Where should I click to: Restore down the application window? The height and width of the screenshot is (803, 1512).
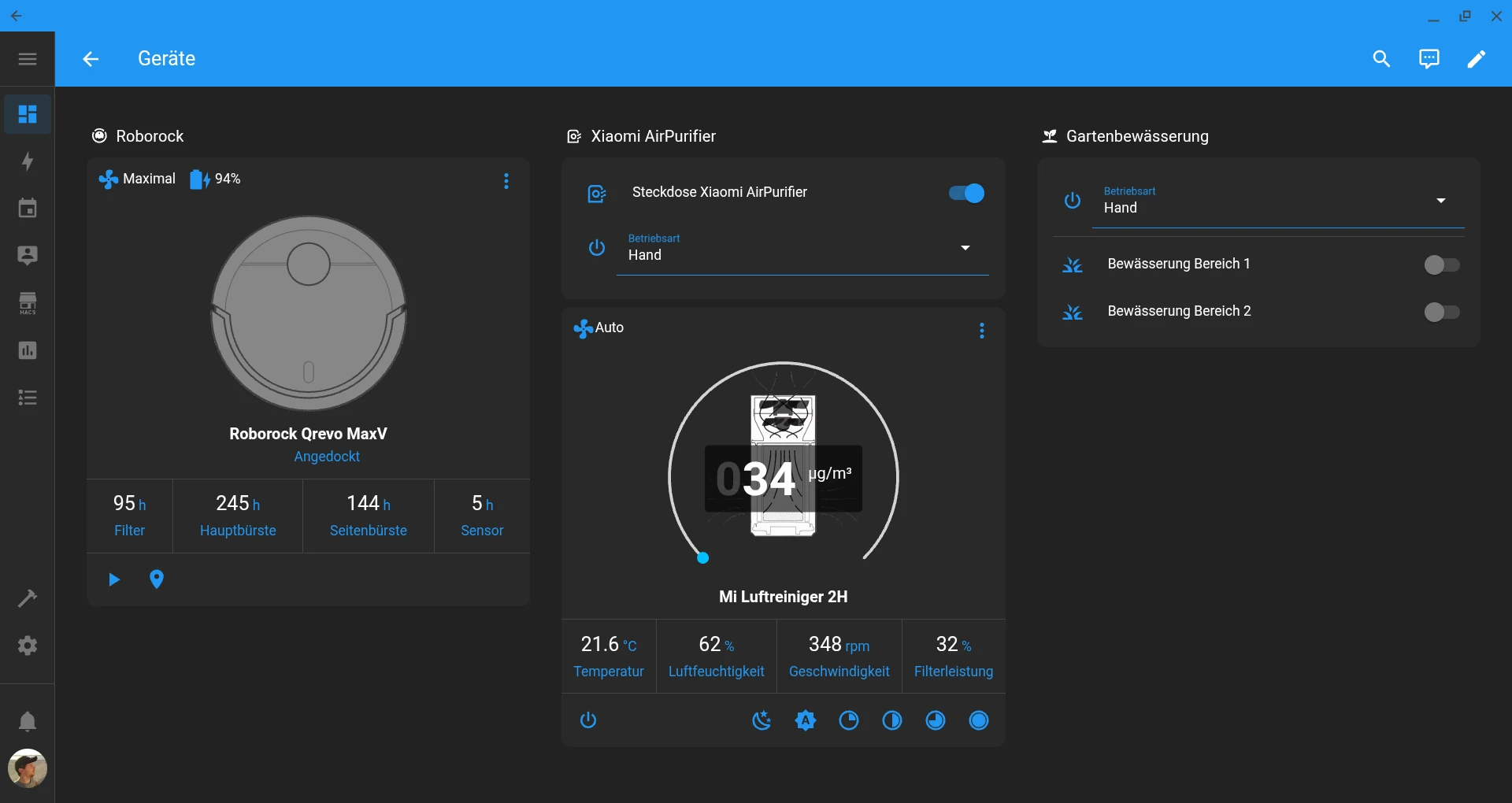coord(1465,16)
